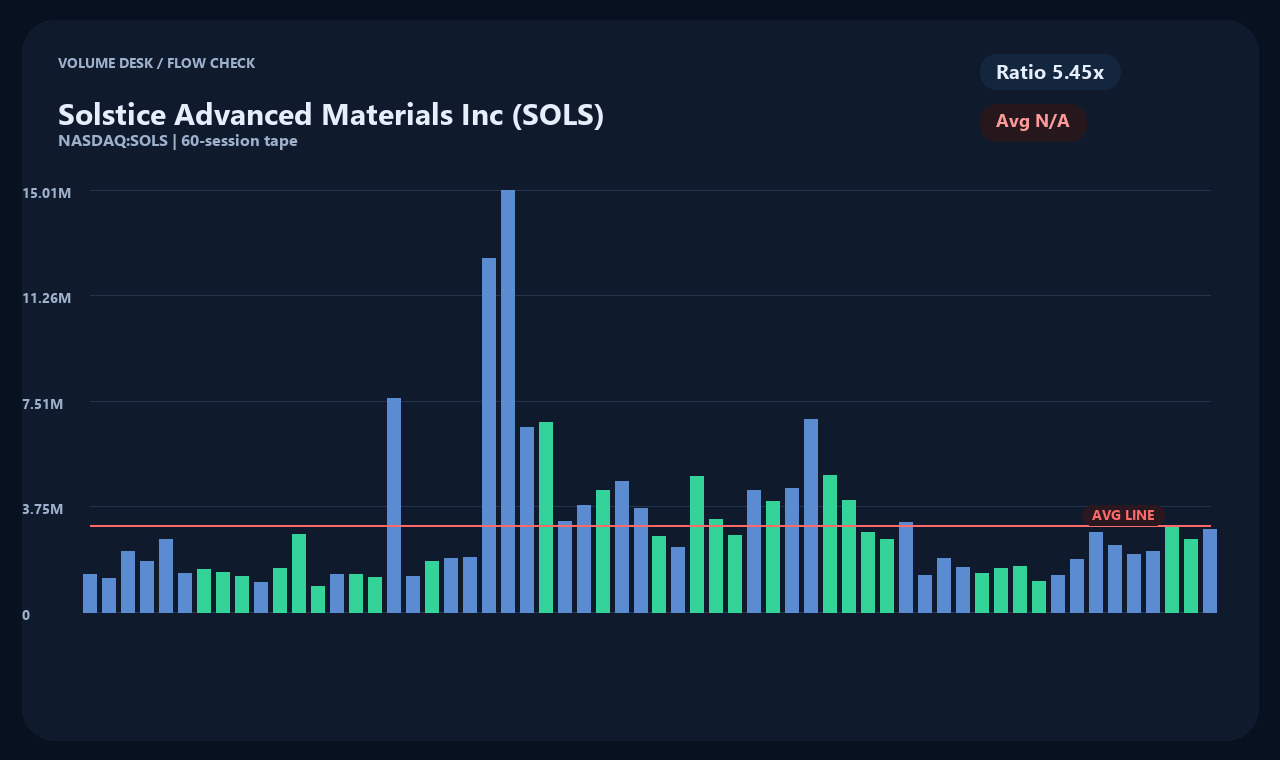Click the 11.26M axis label

pyautogui.click(x=47, y=298)
